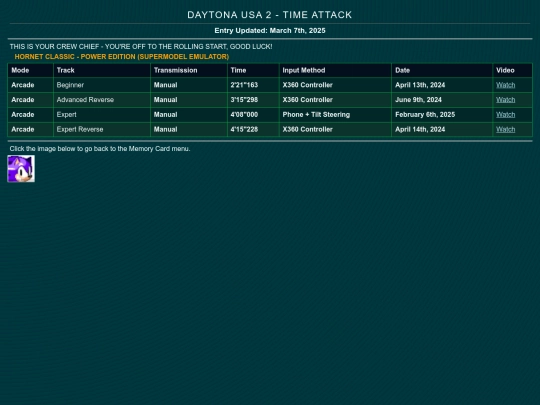540x405 pixels.
Task: Select 'Phone + Tilt Steering' input method
Action: click(316, 115)
